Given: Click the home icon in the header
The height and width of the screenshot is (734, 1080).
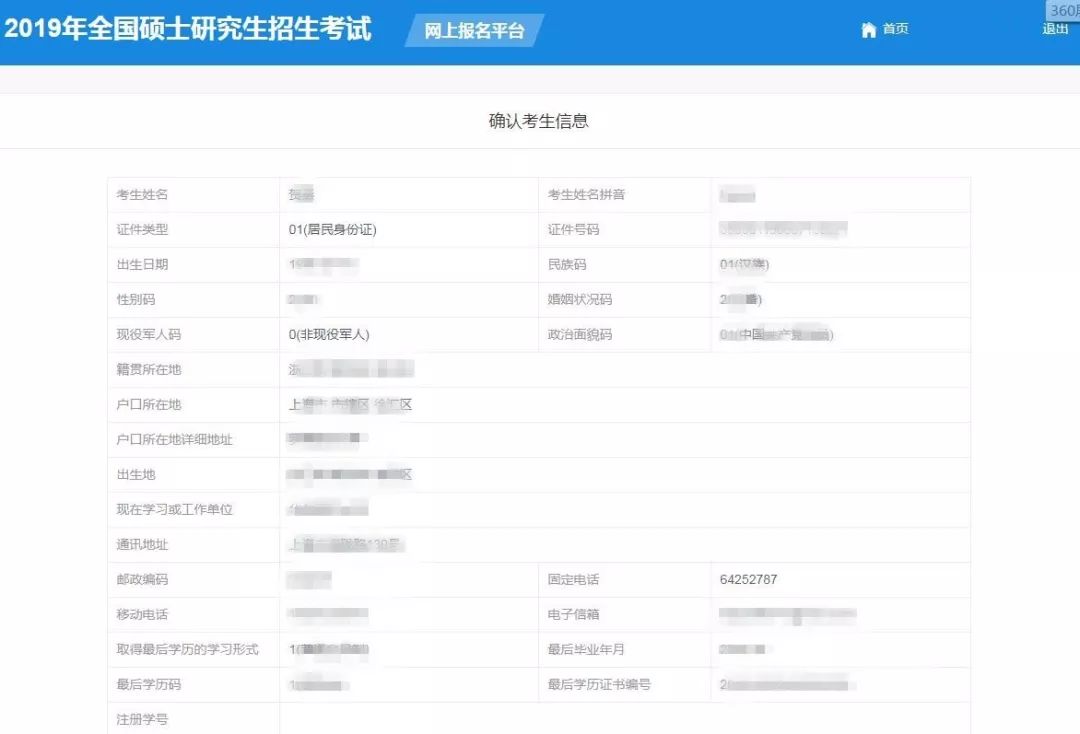Looking at the screenshot, I should click(868, 30).
